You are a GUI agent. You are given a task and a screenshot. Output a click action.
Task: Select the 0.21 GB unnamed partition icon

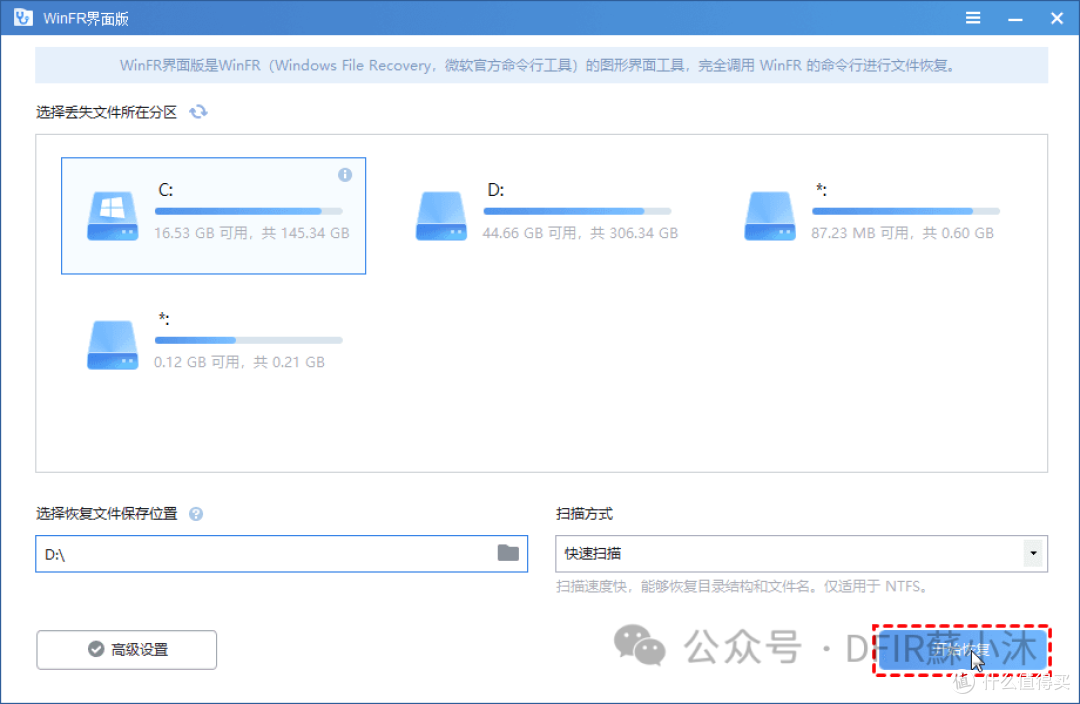pos(112,344)
